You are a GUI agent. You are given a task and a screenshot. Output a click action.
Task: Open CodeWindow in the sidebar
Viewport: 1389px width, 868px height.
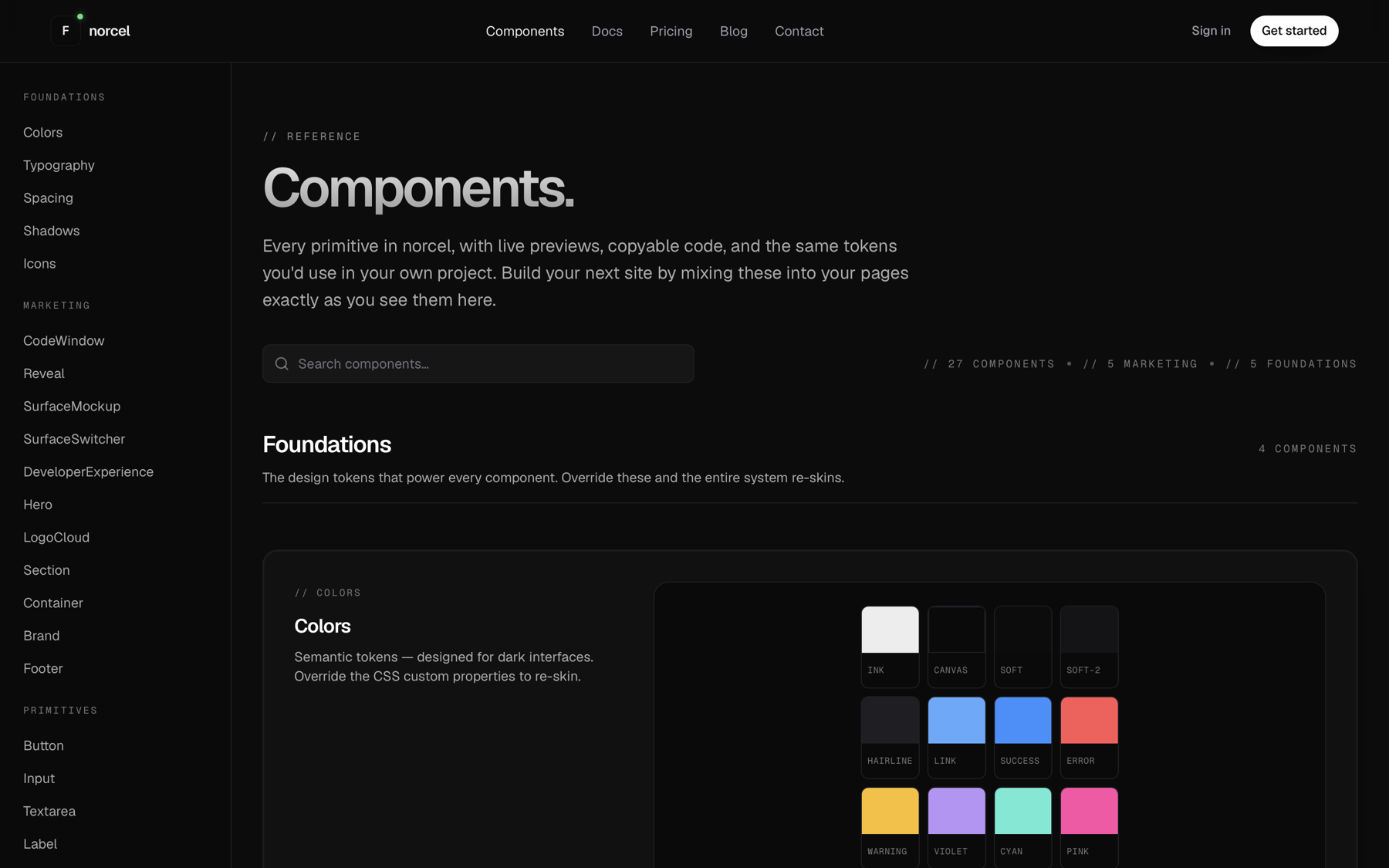[x=63, y=341]
